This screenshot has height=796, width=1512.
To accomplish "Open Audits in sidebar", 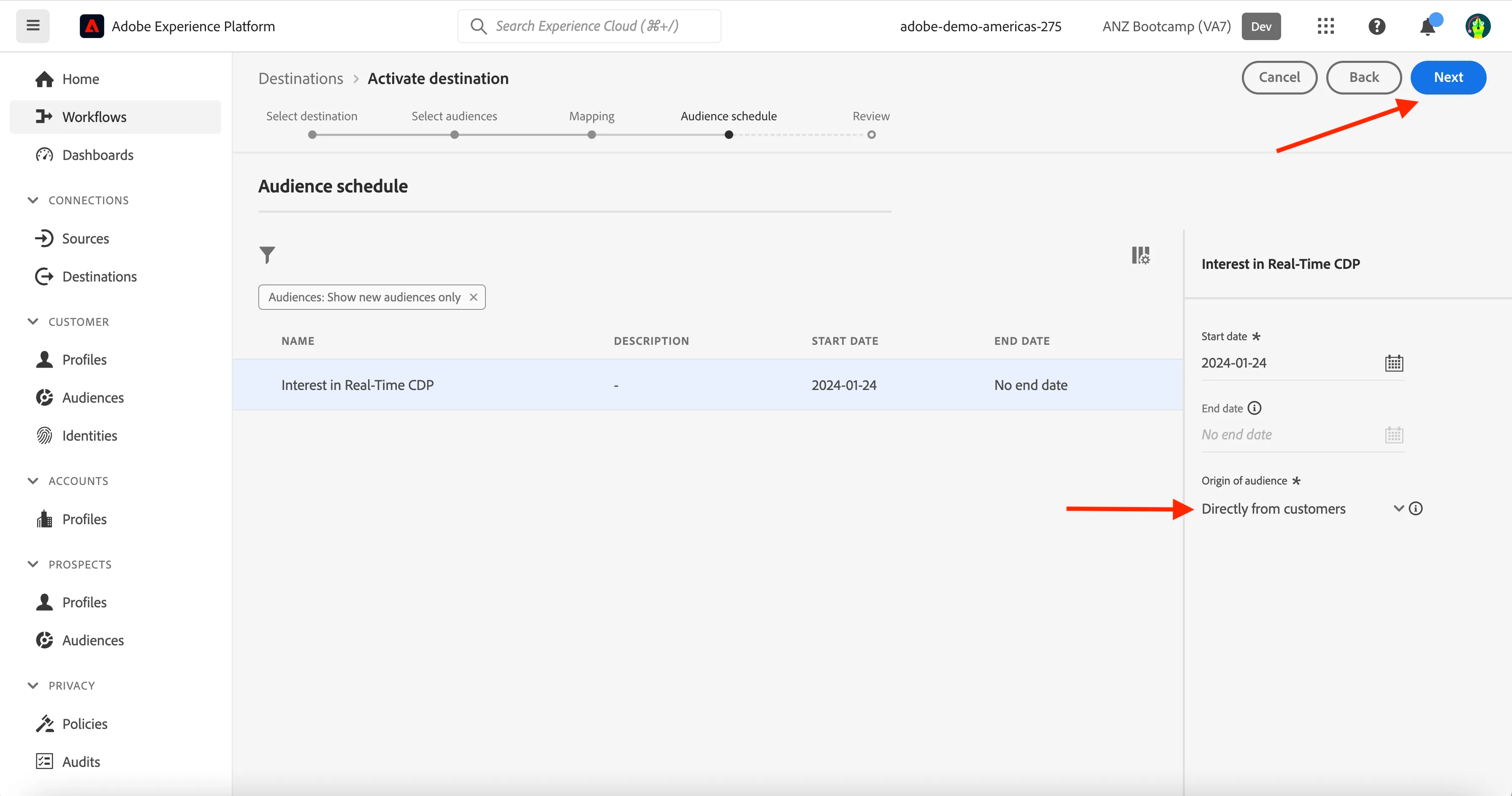I will click(116, 762).
